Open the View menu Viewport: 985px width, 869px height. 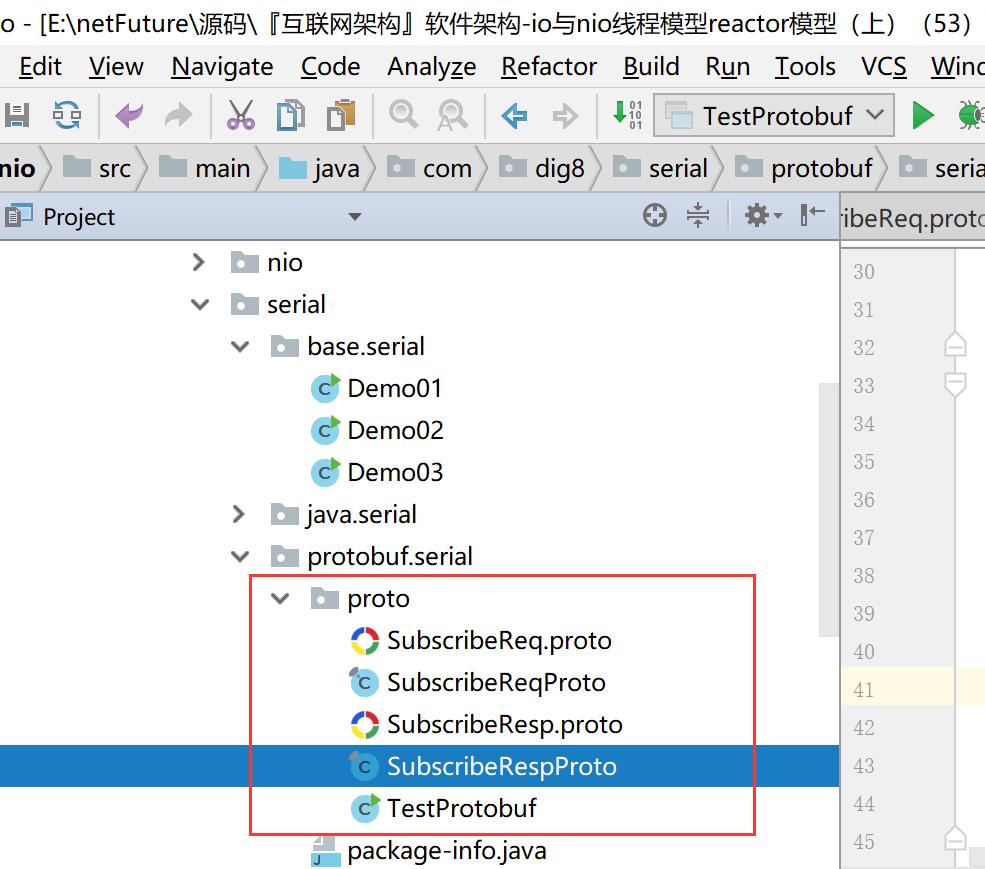point(116,67)
